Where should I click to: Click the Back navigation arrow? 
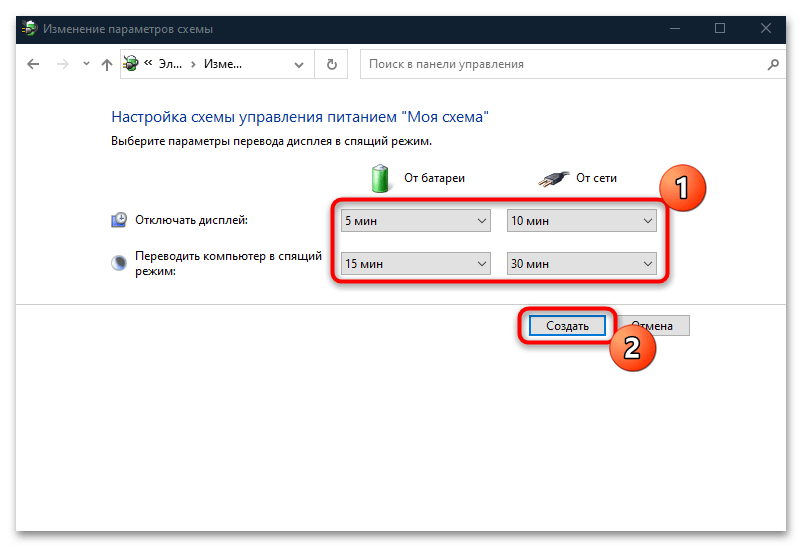click(x=33, y=64)
